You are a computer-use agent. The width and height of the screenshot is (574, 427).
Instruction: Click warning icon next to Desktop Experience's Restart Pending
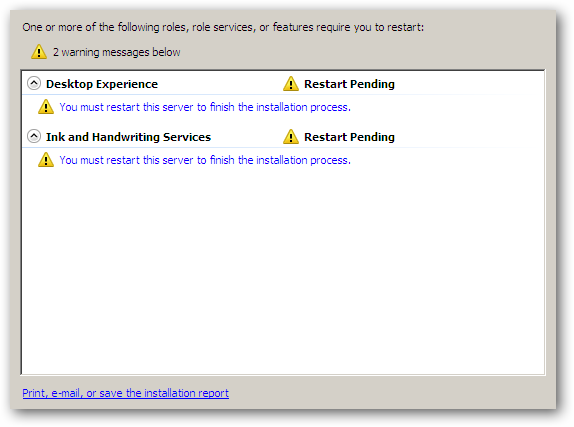coord(291,84)
